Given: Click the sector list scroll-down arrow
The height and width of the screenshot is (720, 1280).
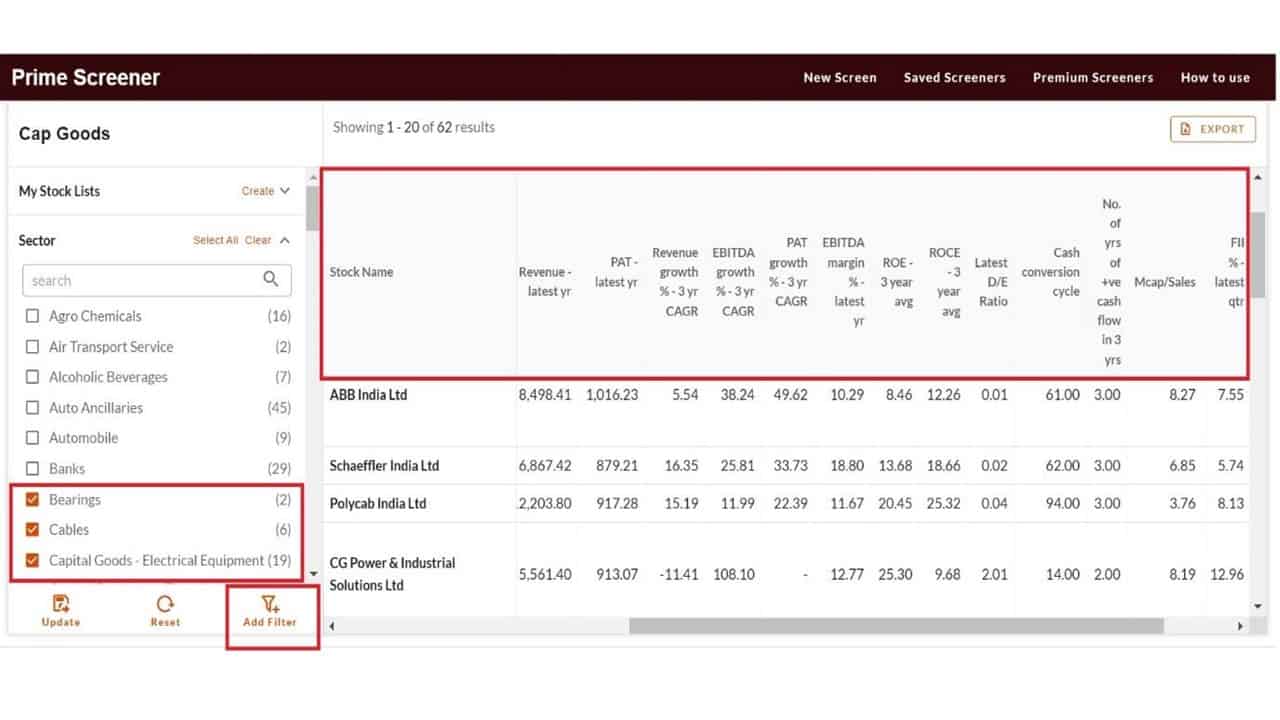Looking at the screenshot, I should click(314, 573).
